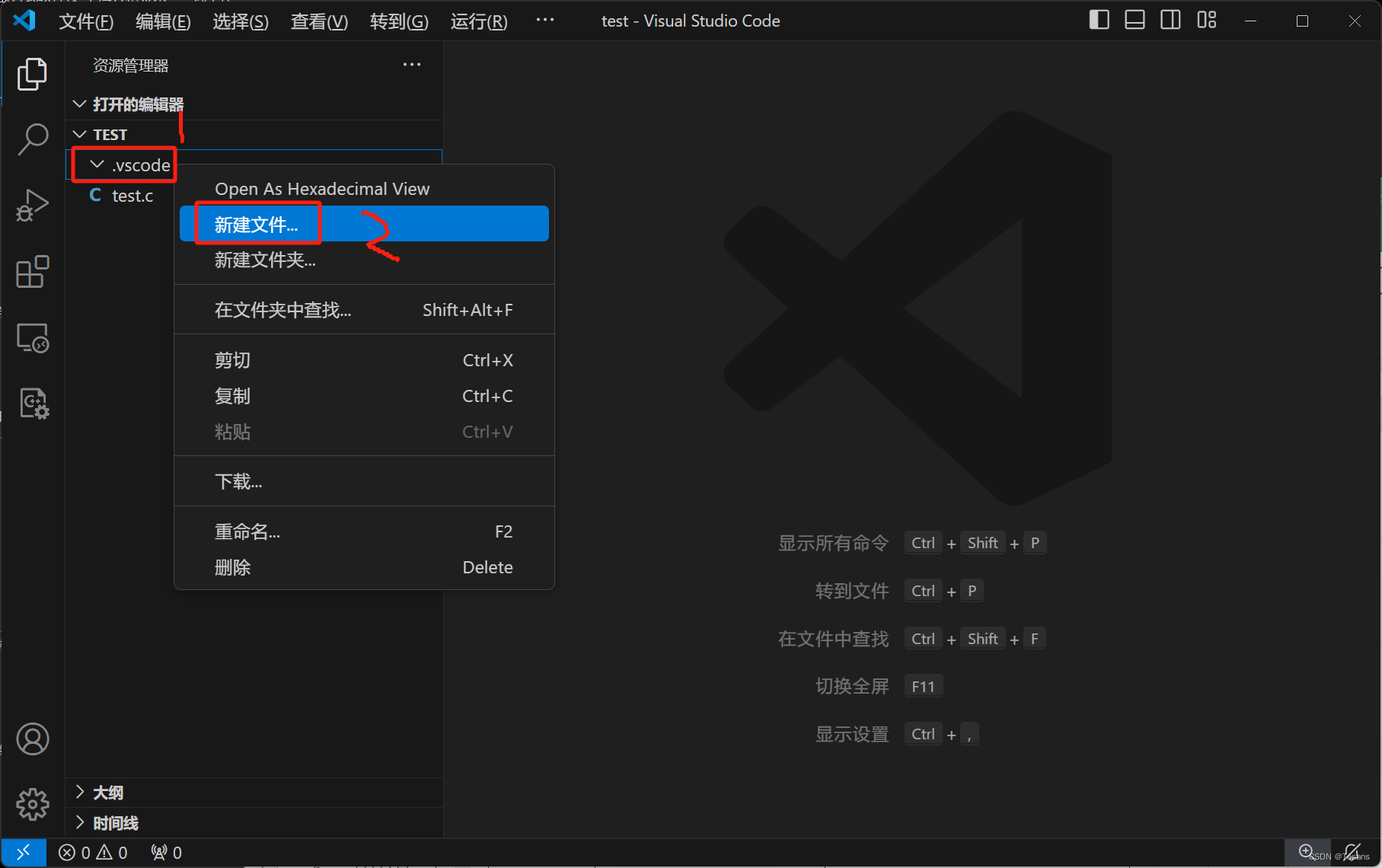Click forwarded ports status bar item

(166, 853)
